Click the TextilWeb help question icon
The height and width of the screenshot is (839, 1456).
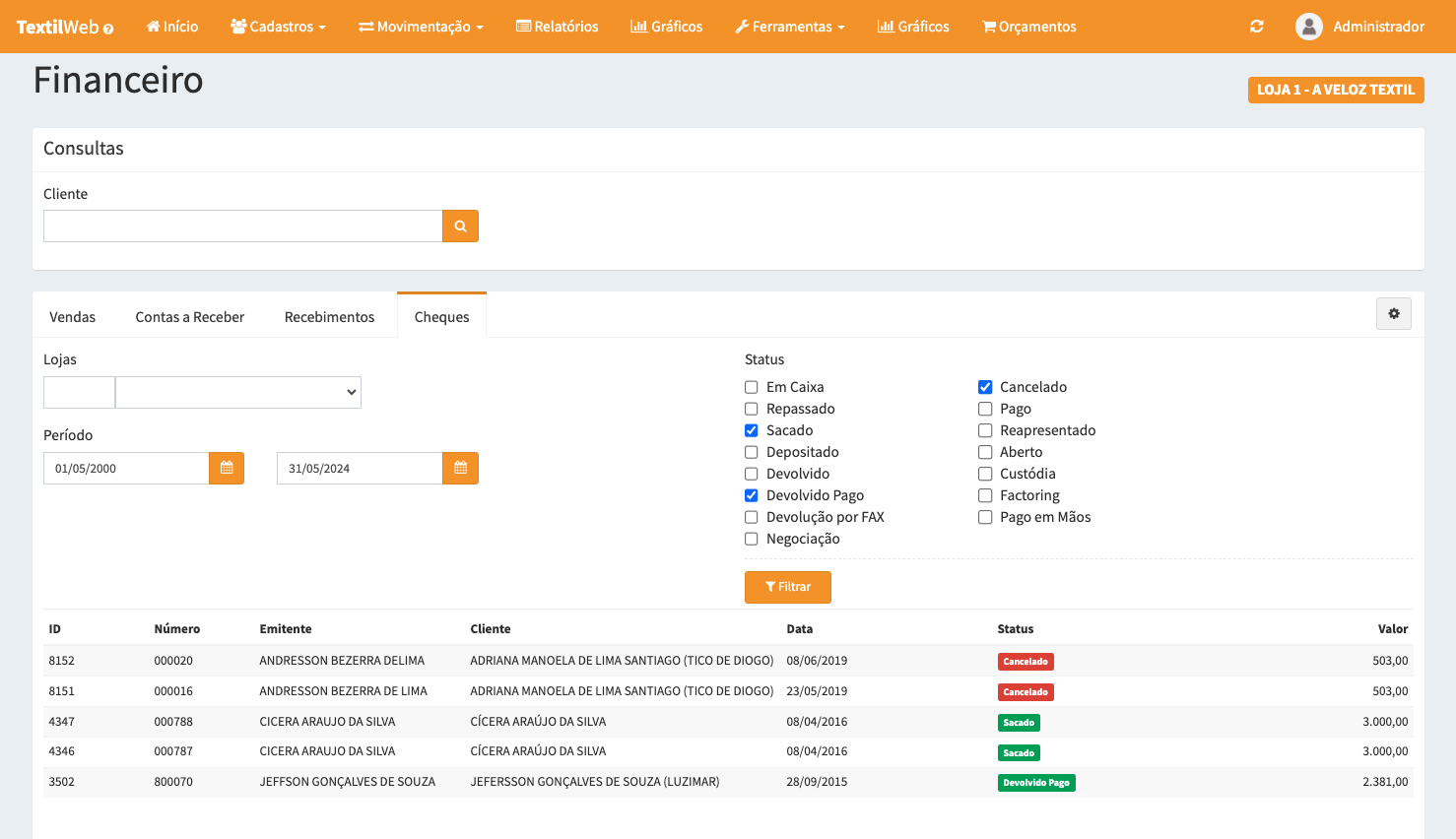(x=108, y=29)
